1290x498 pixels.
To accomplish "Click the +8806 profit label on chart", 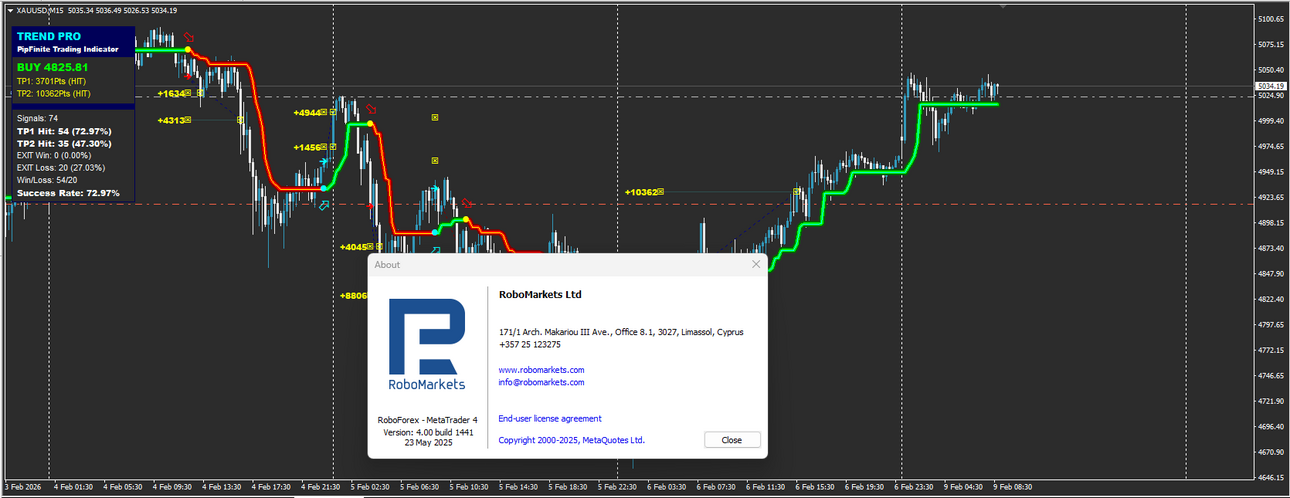I will (353, 296).
